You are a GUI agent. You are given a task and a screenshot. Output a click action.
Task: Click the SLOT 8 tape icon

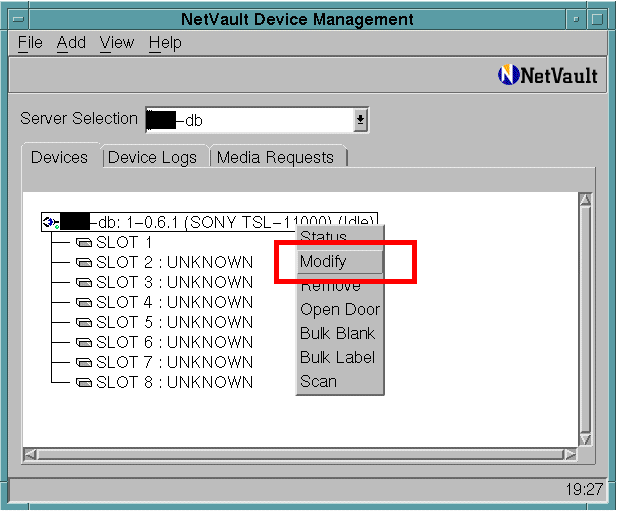click(x=84, y=382)
